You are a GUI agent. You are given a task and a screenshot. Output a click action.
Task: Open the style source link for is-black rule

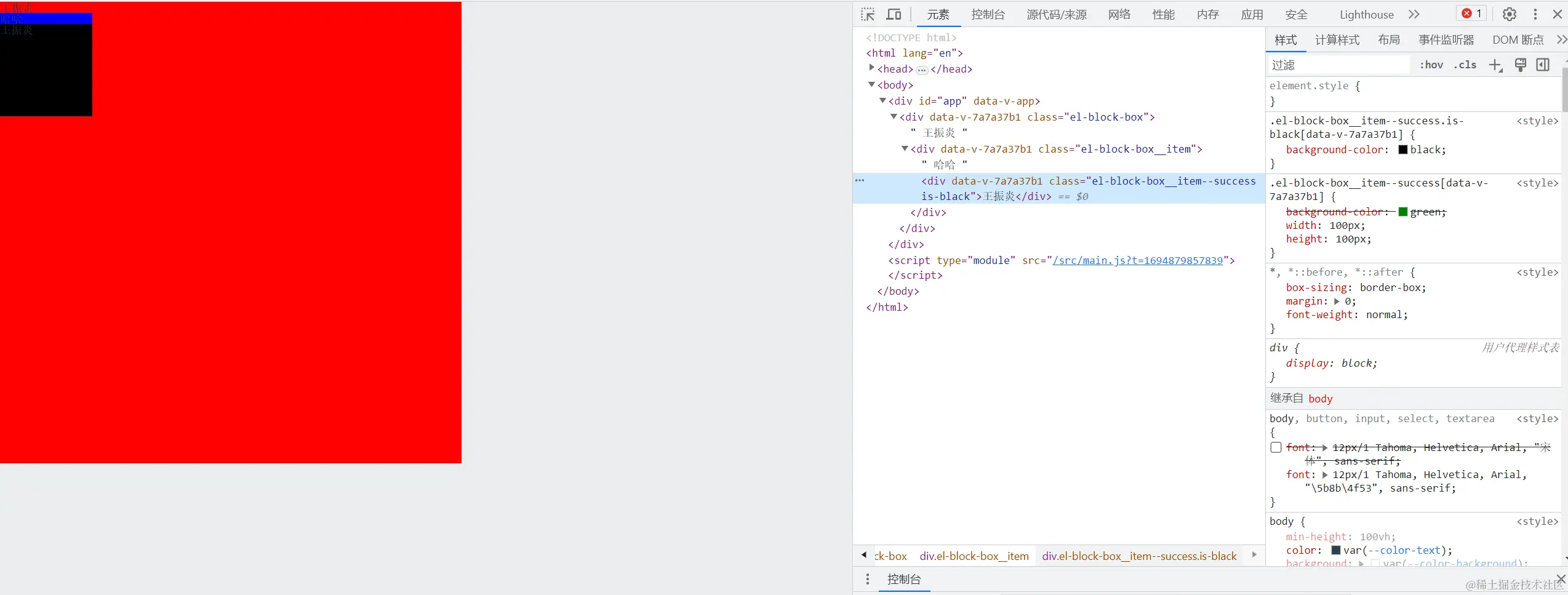pos(1537,121)
